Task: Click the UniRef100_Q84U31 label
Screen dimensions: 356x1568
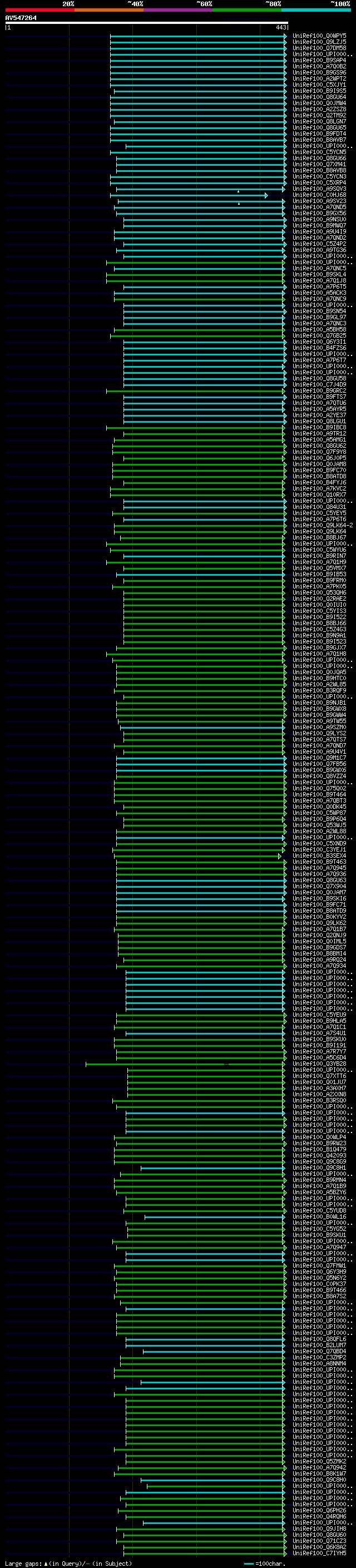Action: 319,507
